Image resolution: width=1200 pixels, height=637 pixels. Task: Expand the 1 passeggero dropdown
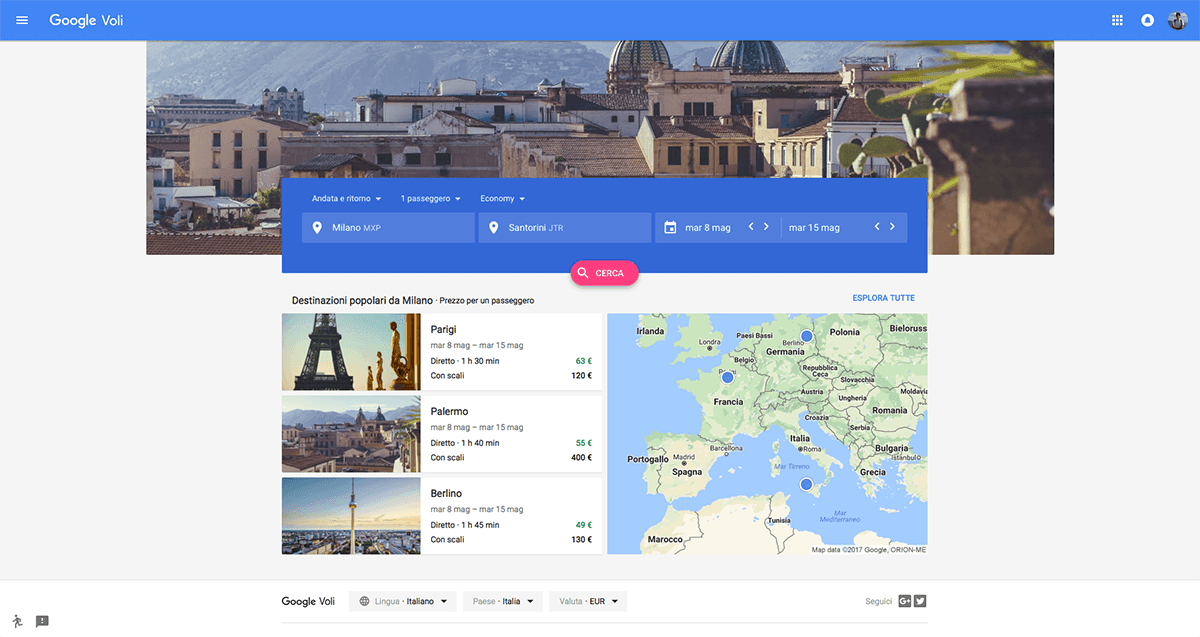pyautogui.click(x=431, y=199)
